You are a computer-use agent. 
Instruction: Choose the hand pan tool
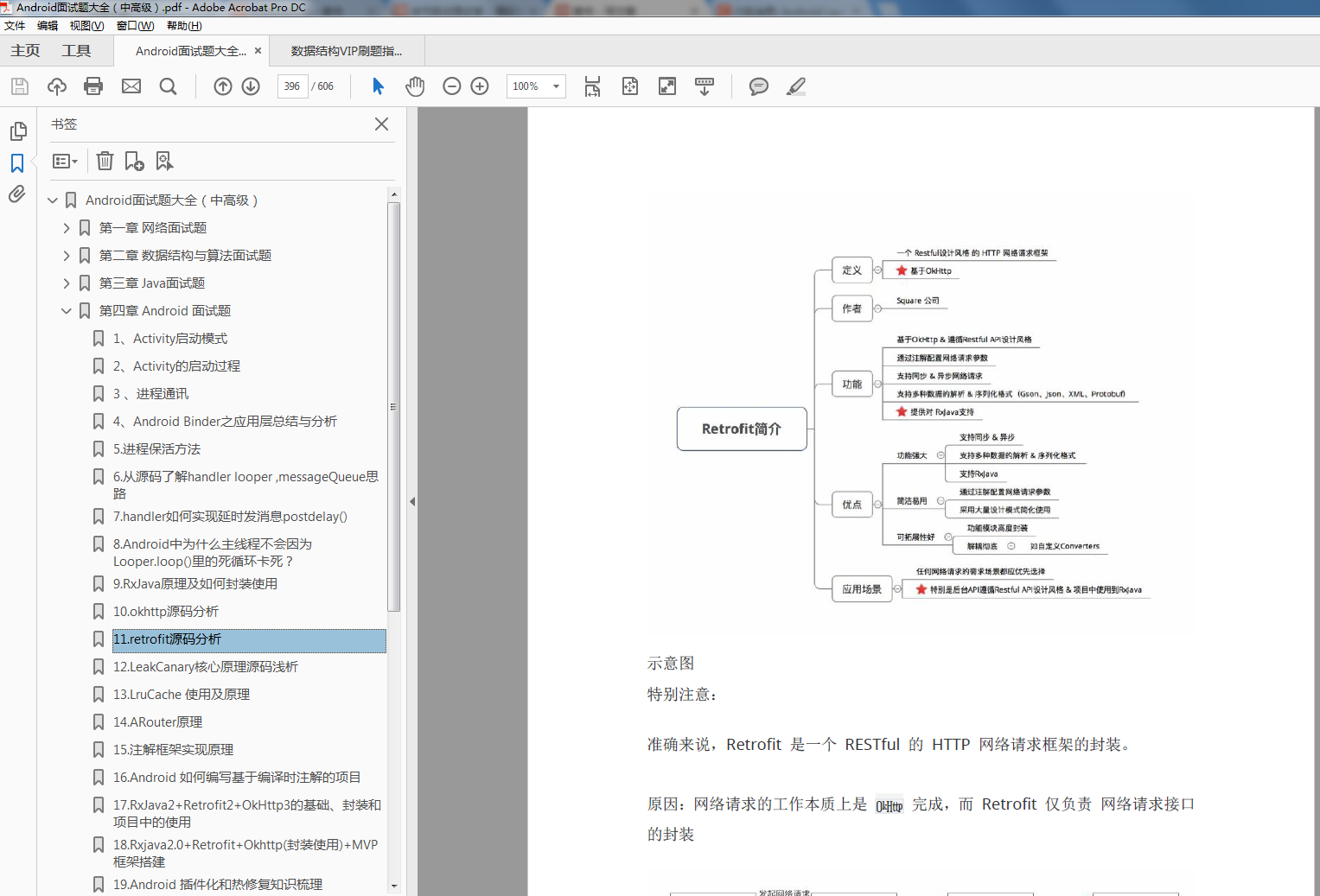coord(416,86)
